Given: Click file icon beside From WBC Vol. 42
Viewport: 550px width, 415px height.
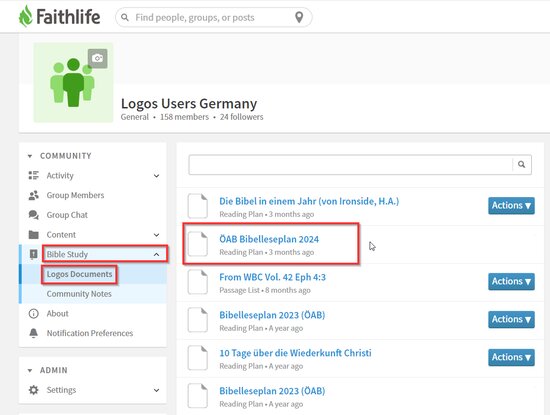Looking at the screenshot, I should coord(197,282).
